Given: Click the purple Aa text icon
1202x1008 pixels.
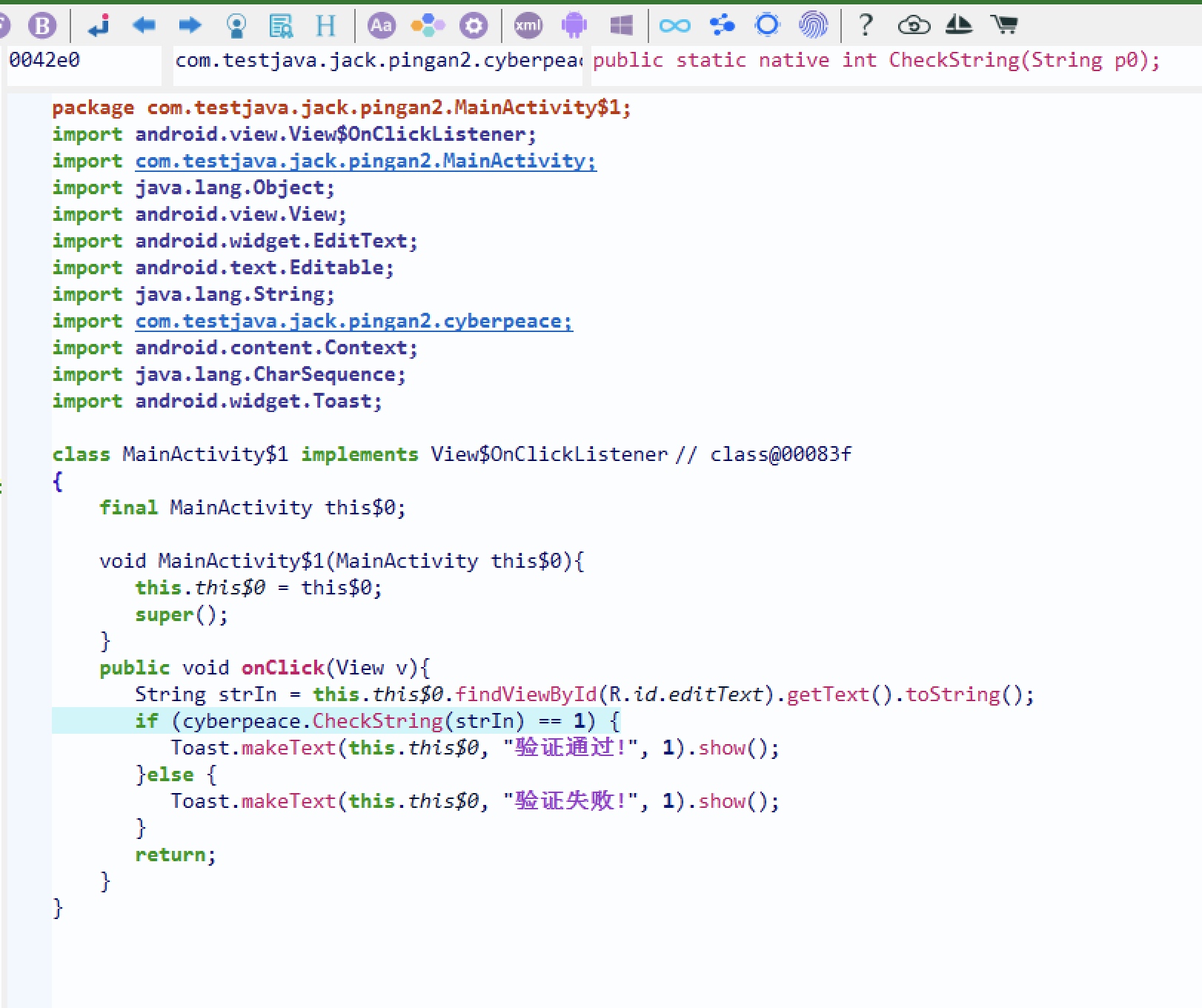Looking at the screenshot, I should (382, 26).
